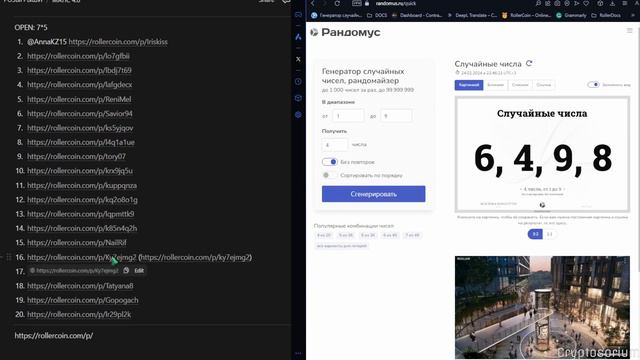Click the 'до' range end field
640x360 pixels.
point(396,116)
